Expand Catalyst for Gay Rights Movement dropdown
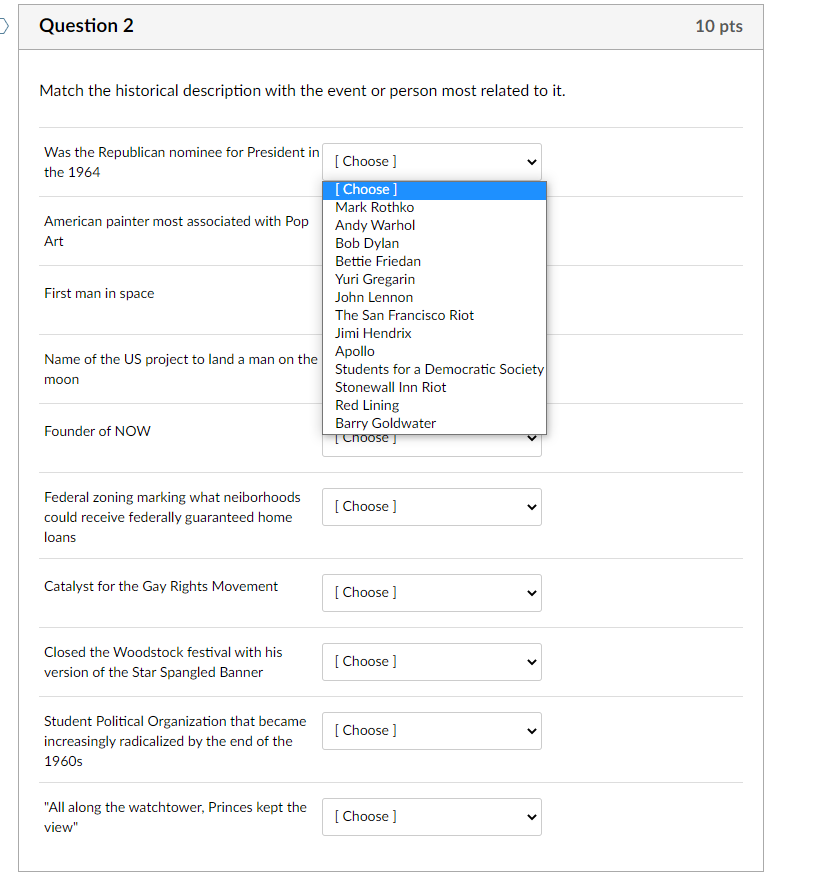This screenshot has width=828, height=887. click(432, 593)
